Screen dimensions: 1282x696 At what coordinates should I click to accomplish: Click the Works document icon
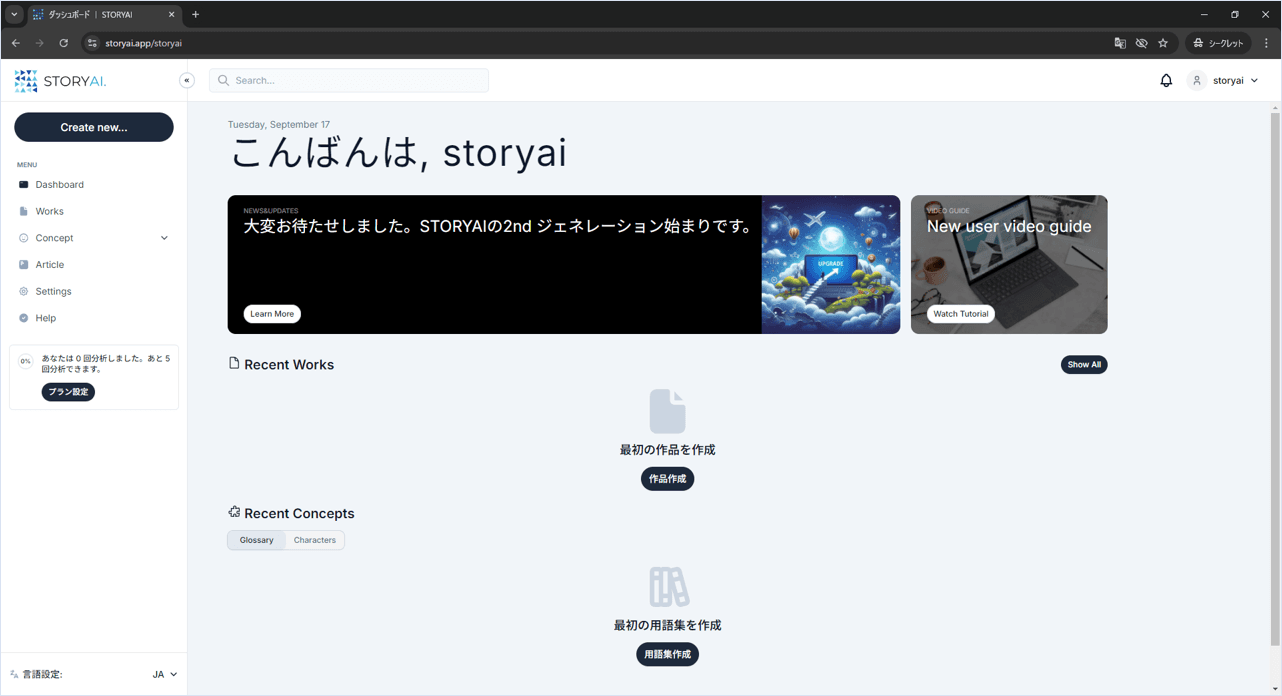[x=24, y=211]
